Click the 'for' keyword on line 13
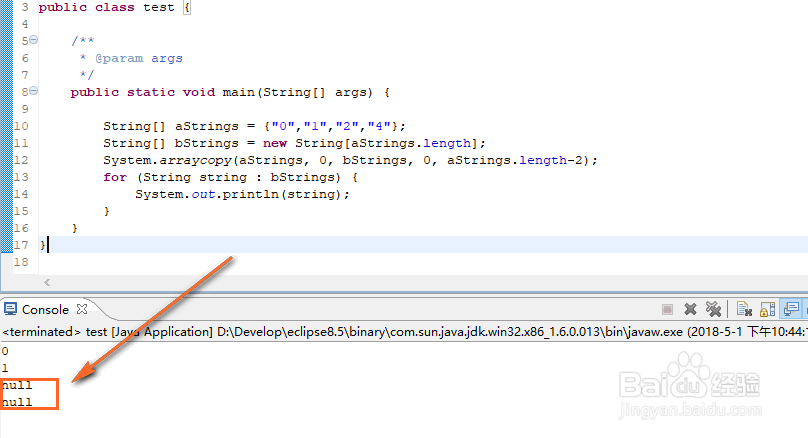The height and width of the screenshot is (438, 808). coord(115,177)
